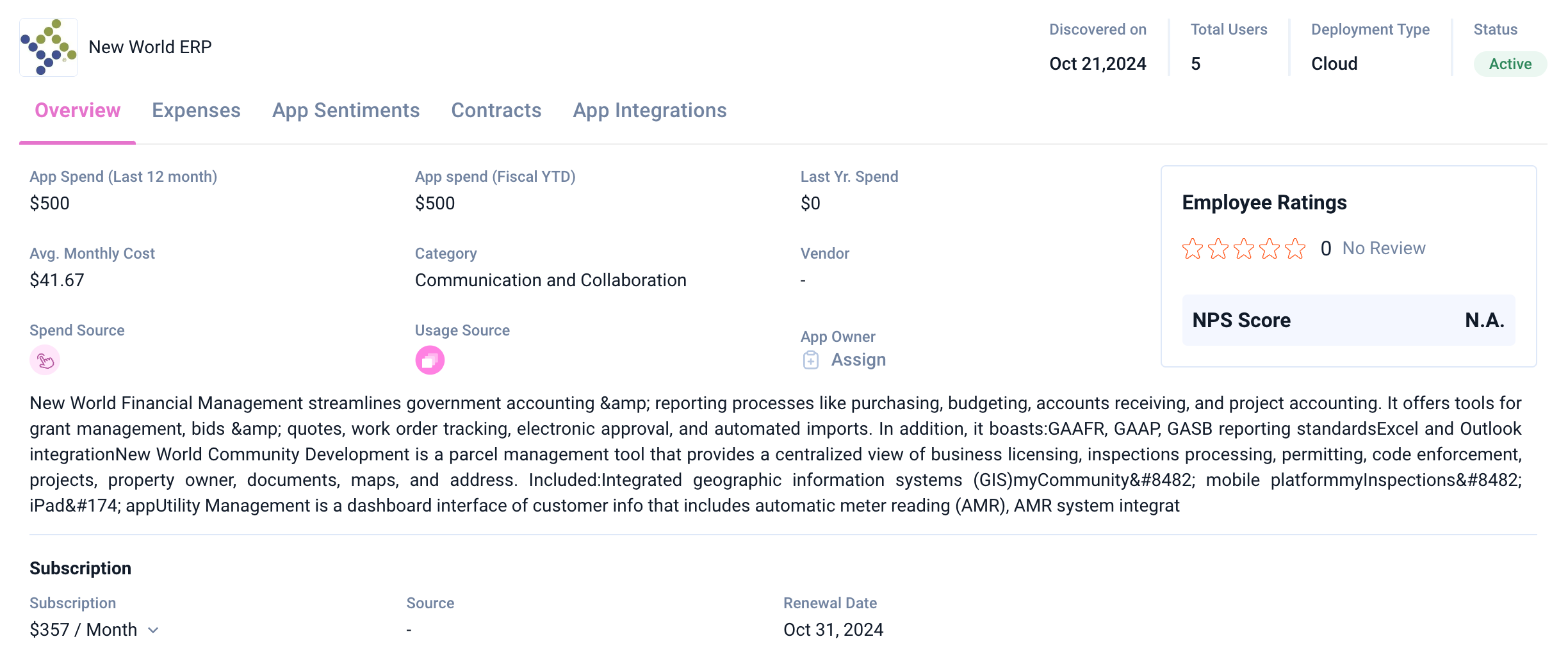Select the fourth rating star
The width and height of the screenshot is (1568, 671).
pos(1270,248)
